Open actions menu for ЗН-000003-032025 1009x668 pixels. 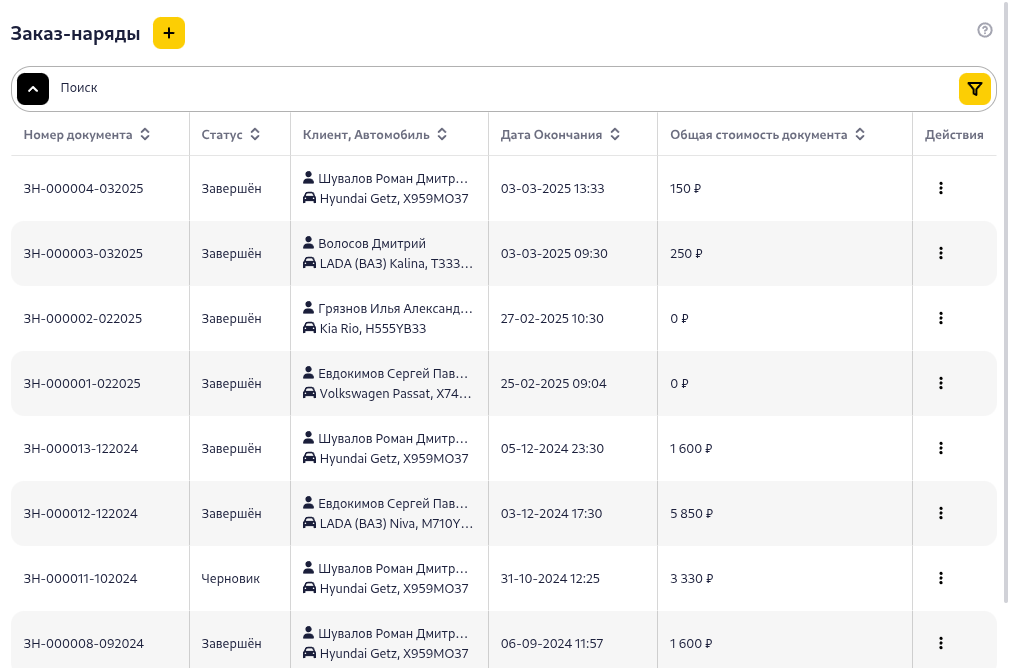click(x=940, y=253)
